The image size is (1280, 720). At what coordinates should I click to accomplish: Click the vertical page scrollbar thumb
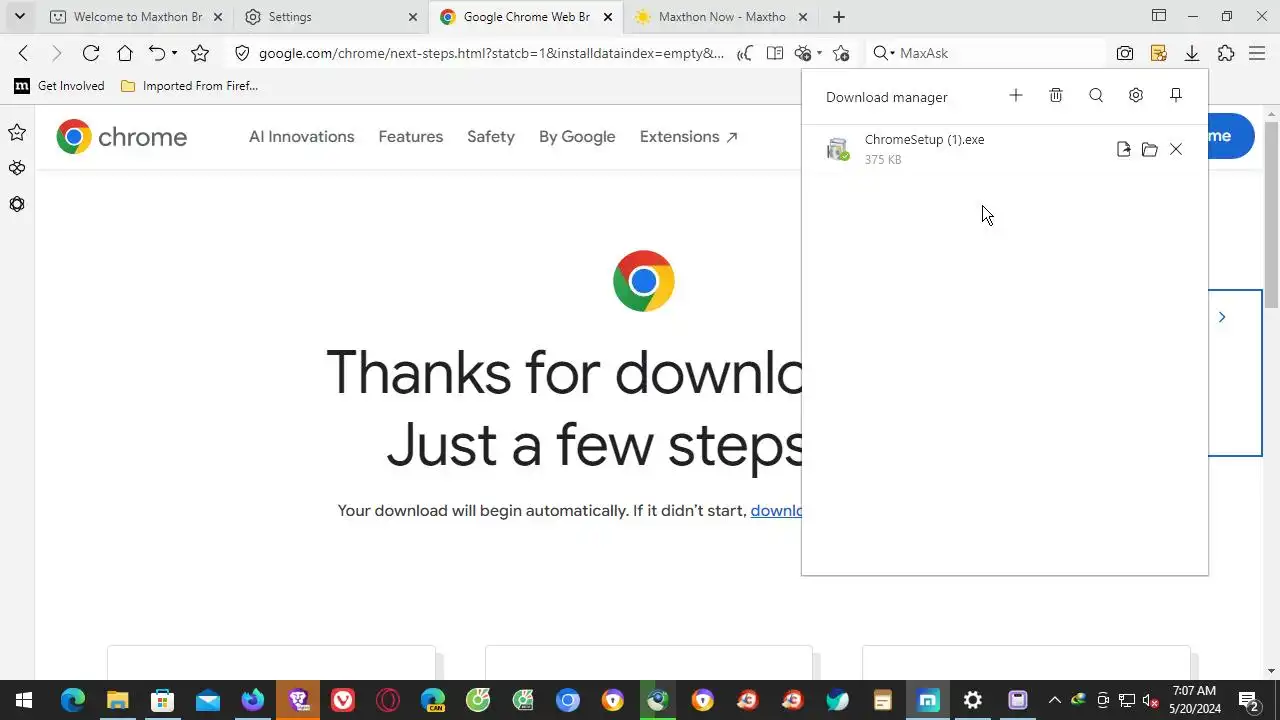(x=1271, y=215)
